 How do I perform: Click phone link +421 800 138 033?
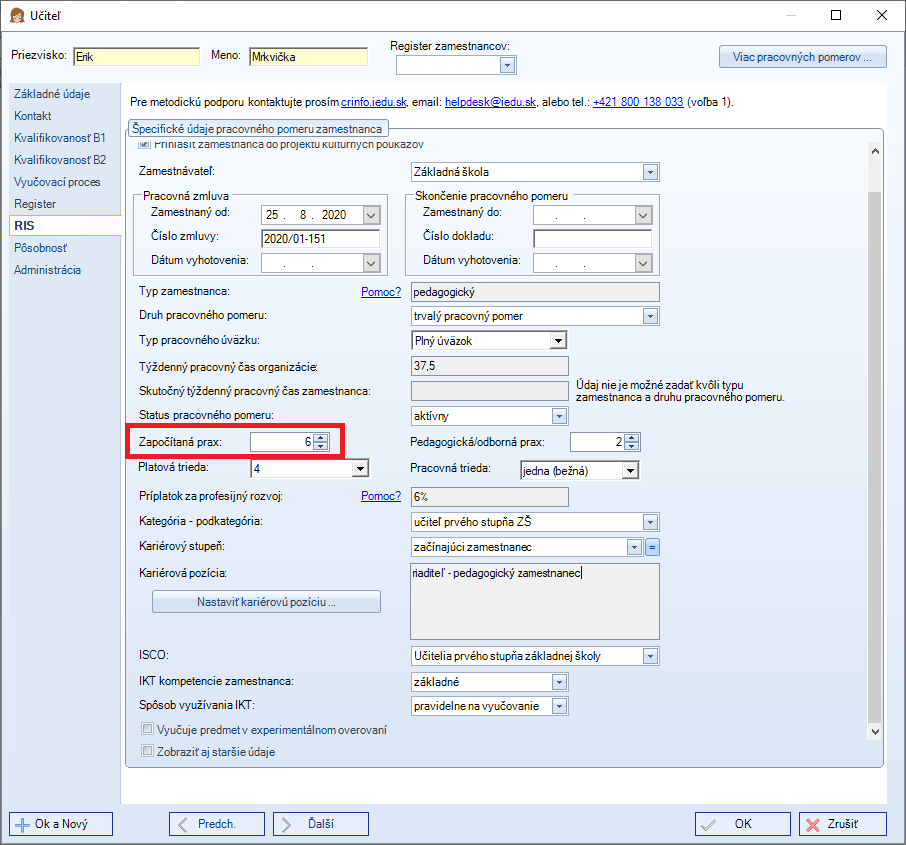click(638, 102)
